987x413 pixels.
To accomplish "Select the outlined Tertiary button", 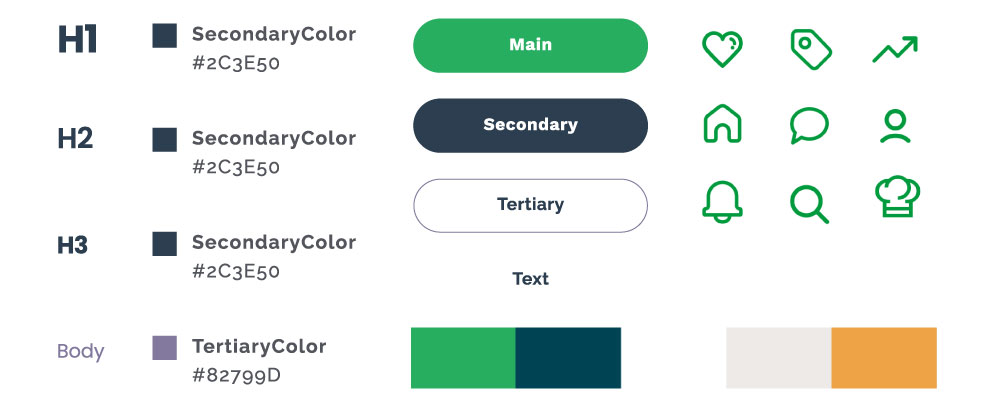I will click(x=530, y=205).
